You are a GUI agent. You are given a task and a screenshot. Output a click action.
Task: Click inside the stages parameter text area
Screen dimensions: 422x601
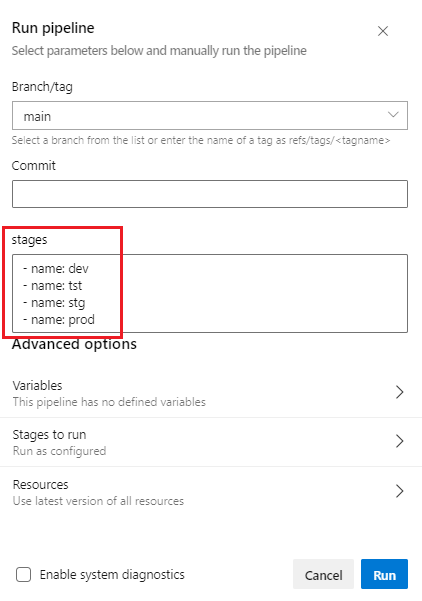210,293
